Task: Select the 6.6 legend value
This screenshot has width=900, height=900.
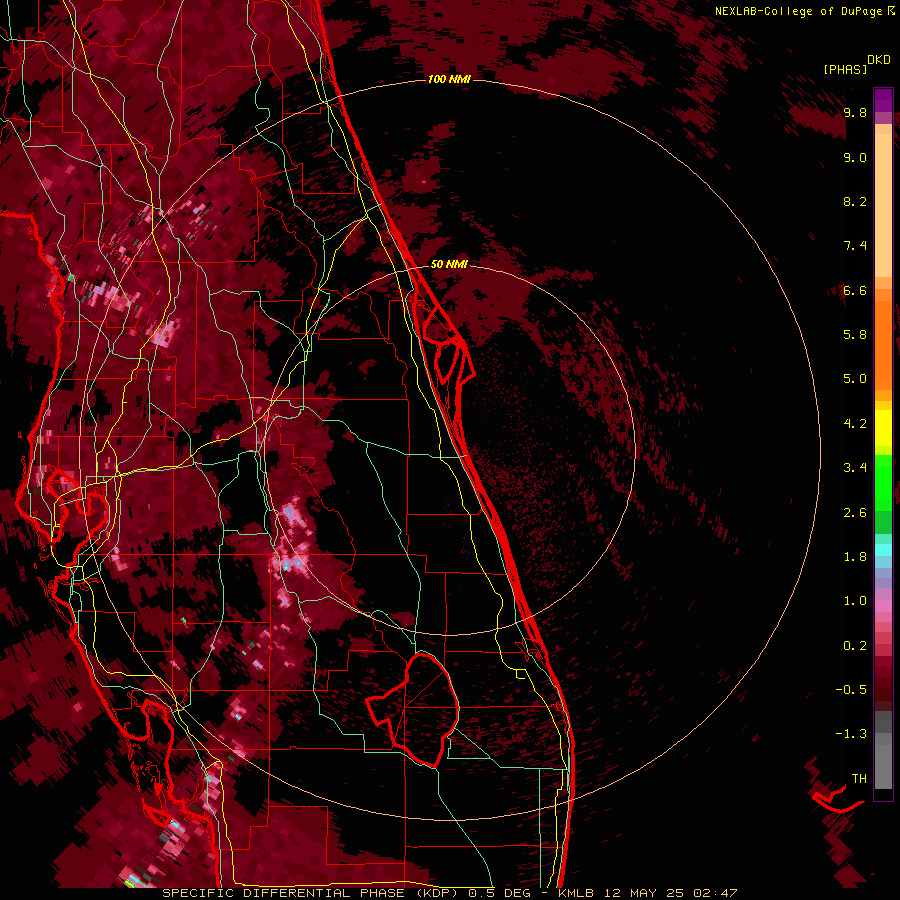Action: click(855, 290)
